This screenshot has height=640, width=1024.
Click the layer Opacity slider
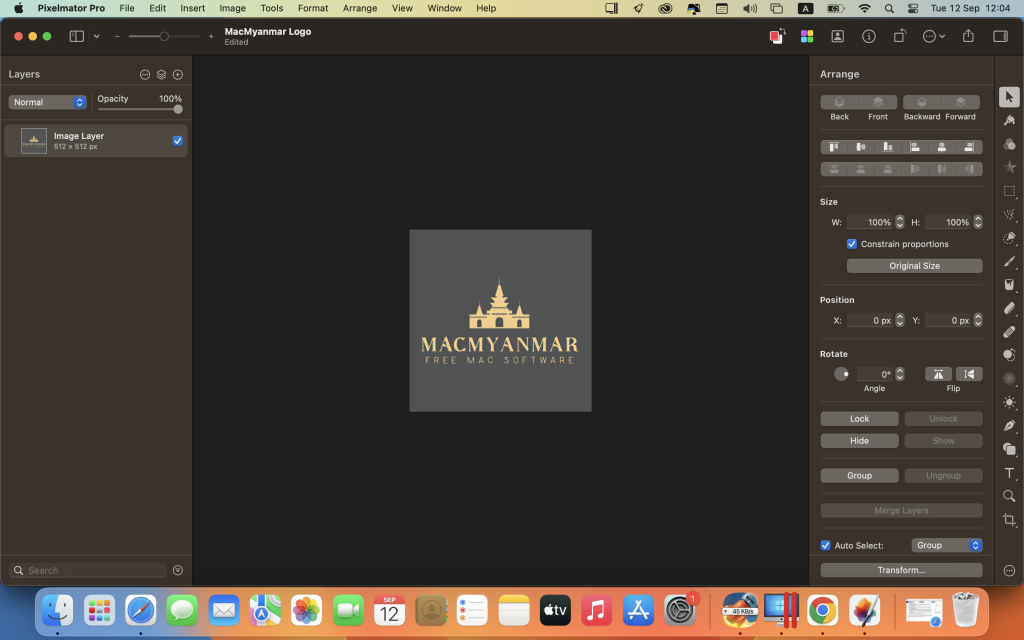[140, 109]
